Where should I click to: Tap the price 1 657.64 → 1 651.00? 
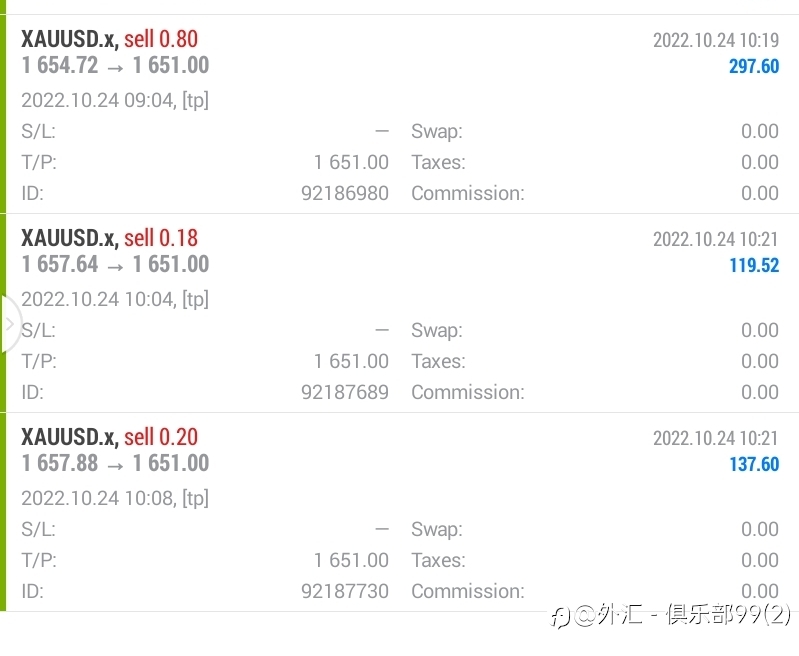[115, 264]
